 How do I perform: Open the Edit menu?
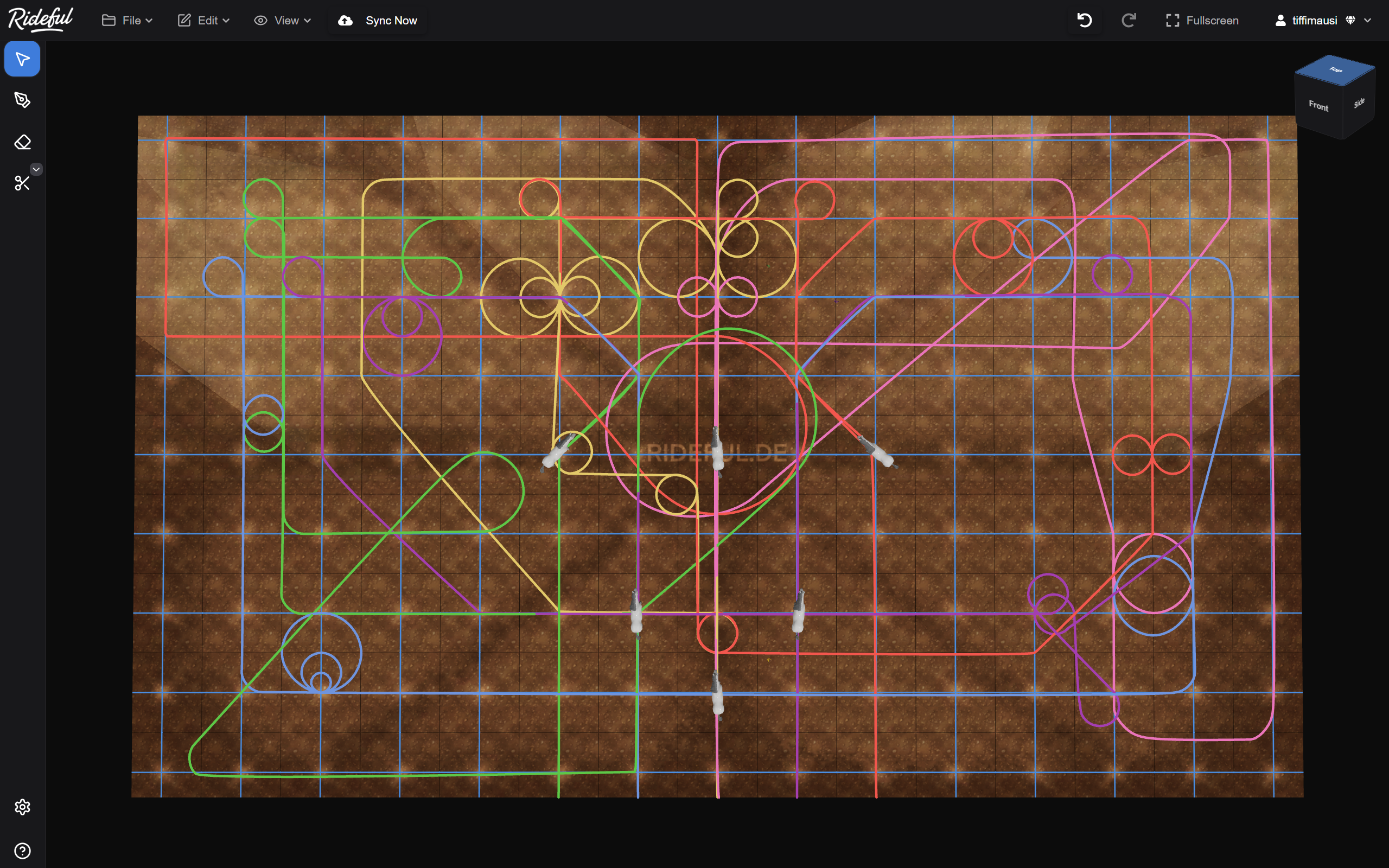coord(203,21)
